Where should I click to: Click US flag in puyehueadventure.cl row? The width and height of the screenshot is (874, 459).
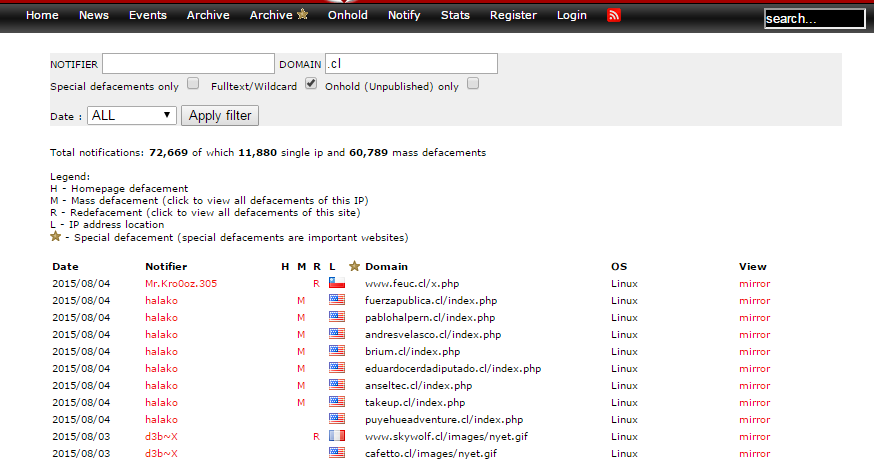[x=337, y=419]
